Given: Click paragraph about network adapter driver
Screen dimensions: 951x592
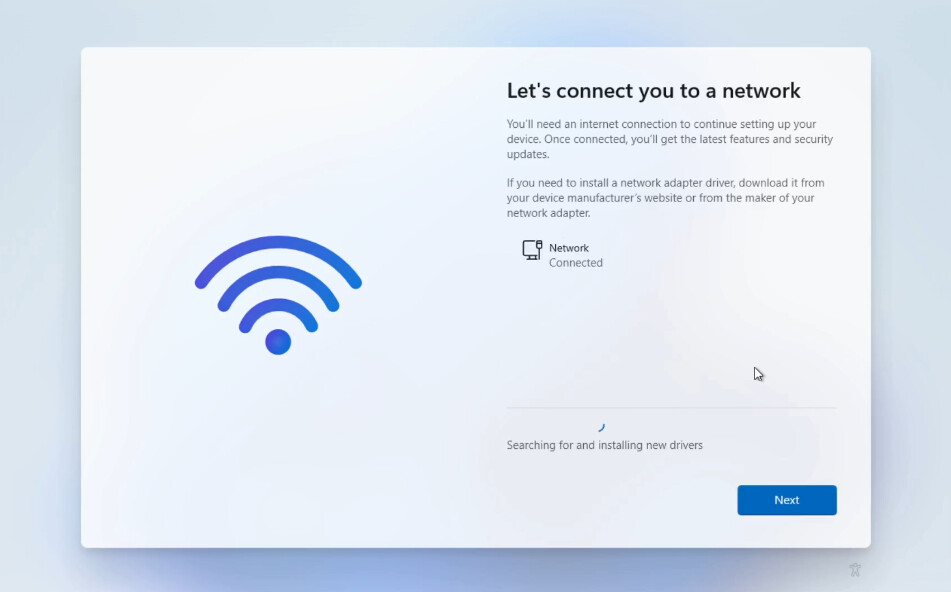Looking at the screenshot, I should click(666, 198).
